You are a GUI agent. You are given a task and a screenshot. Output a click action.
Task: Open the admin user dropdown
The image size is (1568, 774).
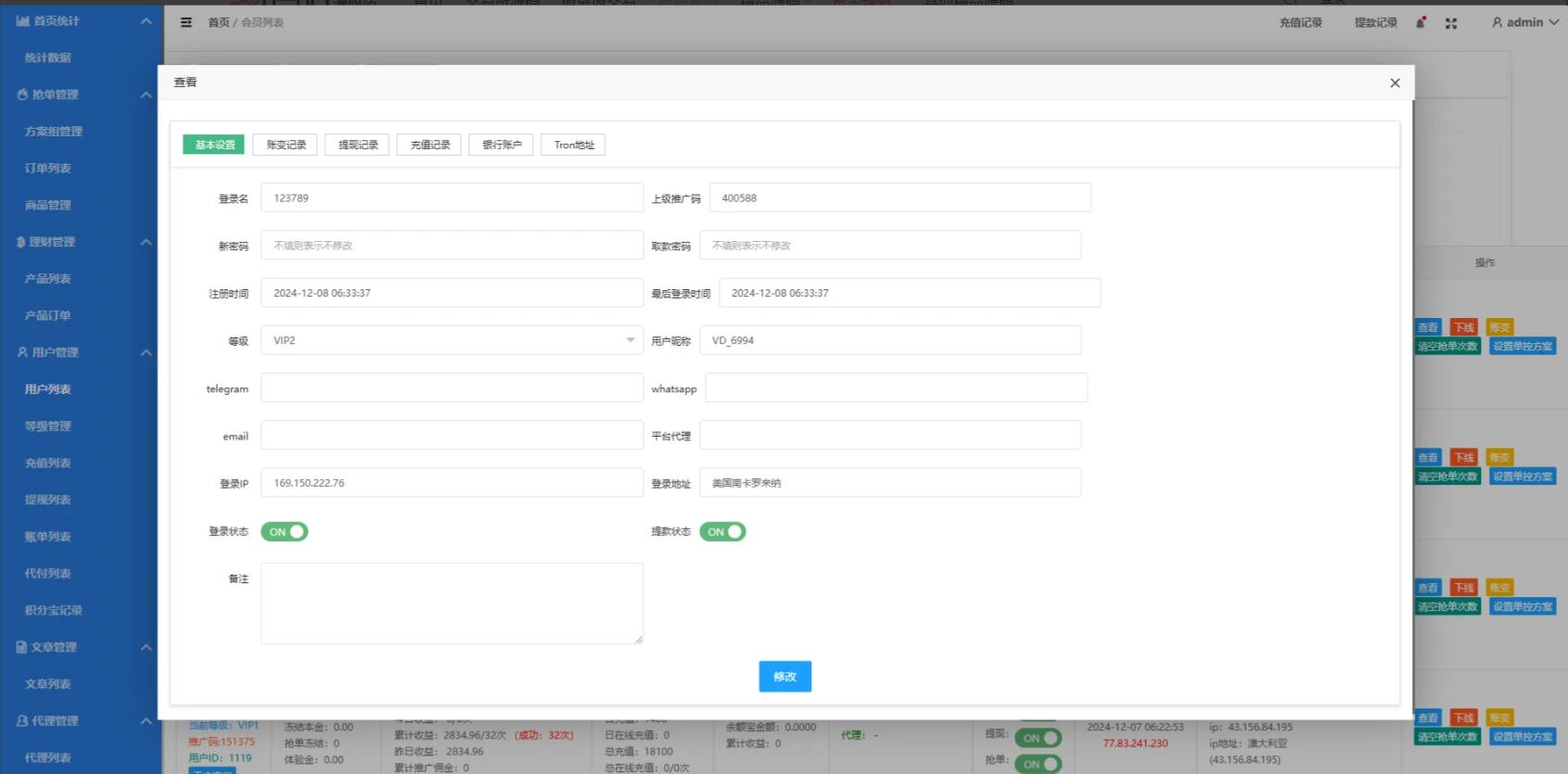point(1525,22)
